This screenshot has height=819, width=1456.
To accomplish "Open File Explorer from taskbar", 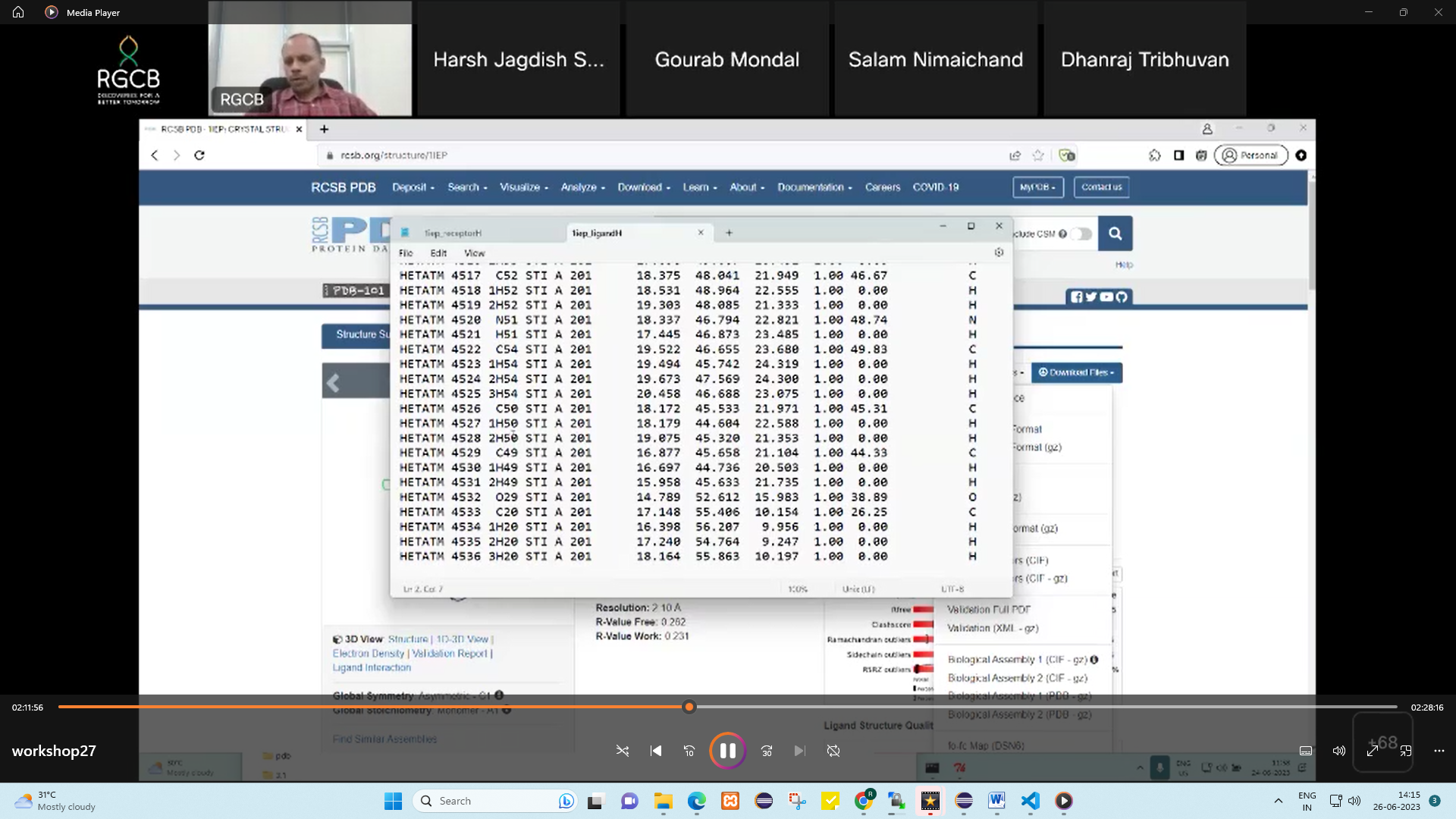I will click(664, 801).
